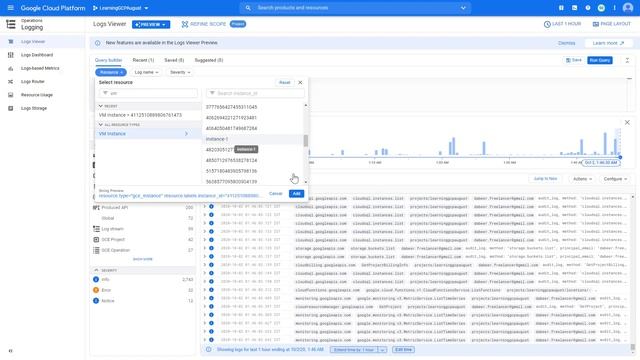Image resolution: width=640 pixels, height=360 pixels.
Task: Click the Error severity icon in the fields panel
Action: tap(96, 290)
